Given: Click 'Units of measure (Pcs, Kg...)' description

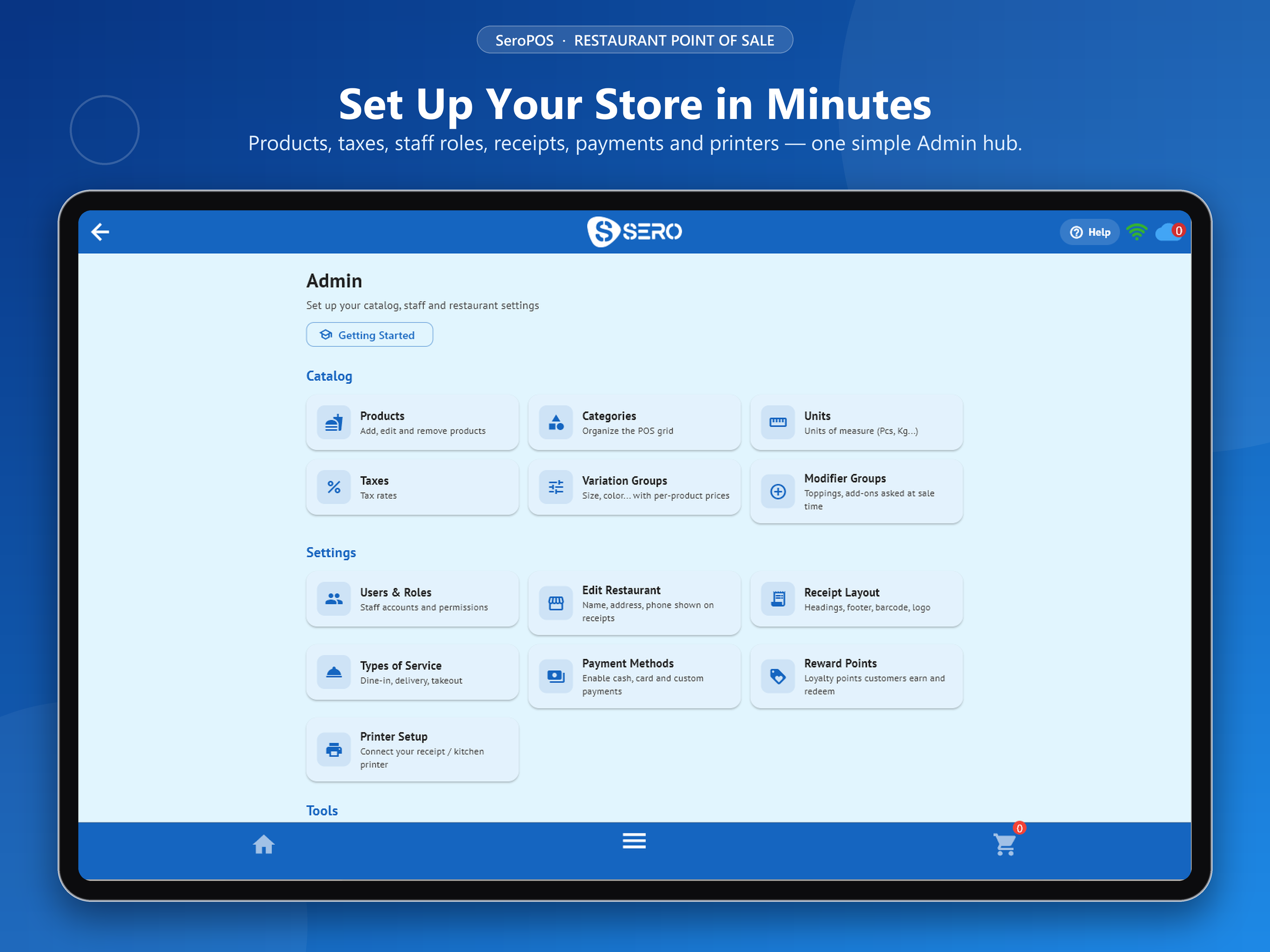Looking at the screenshot, I should click(x=860, y=430).
